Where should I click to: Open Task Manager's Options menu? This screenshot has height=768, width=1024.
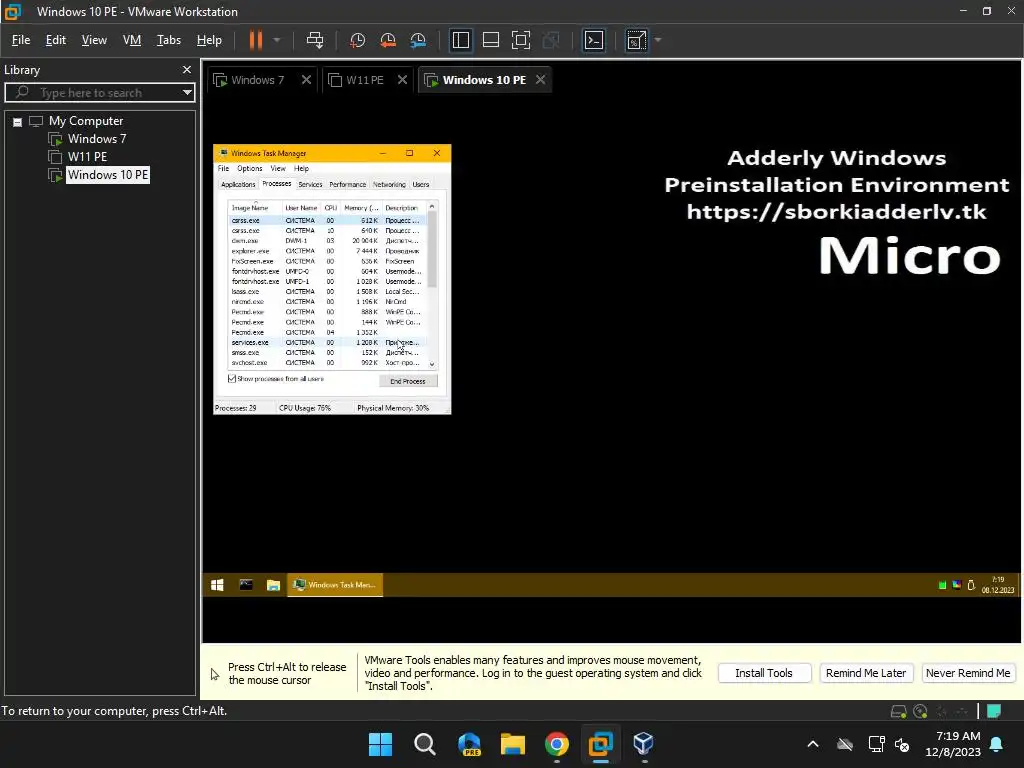(x=249, y=168)
